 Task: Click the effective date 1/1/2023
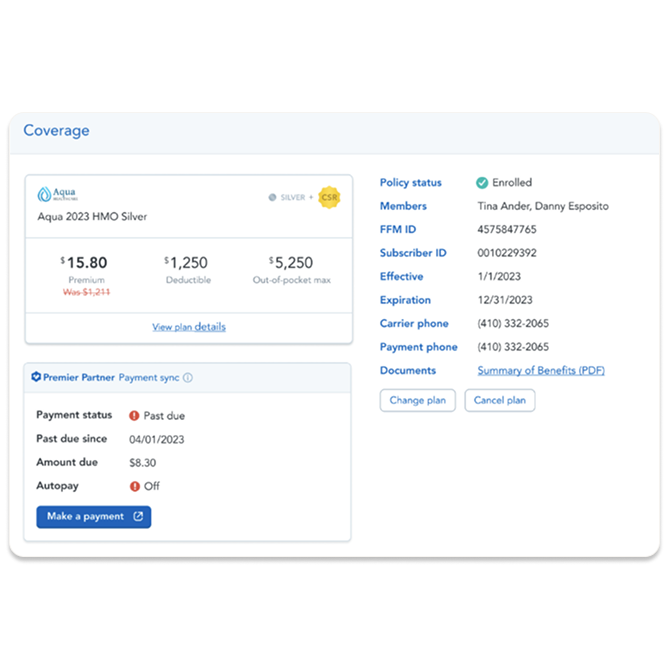499,276
